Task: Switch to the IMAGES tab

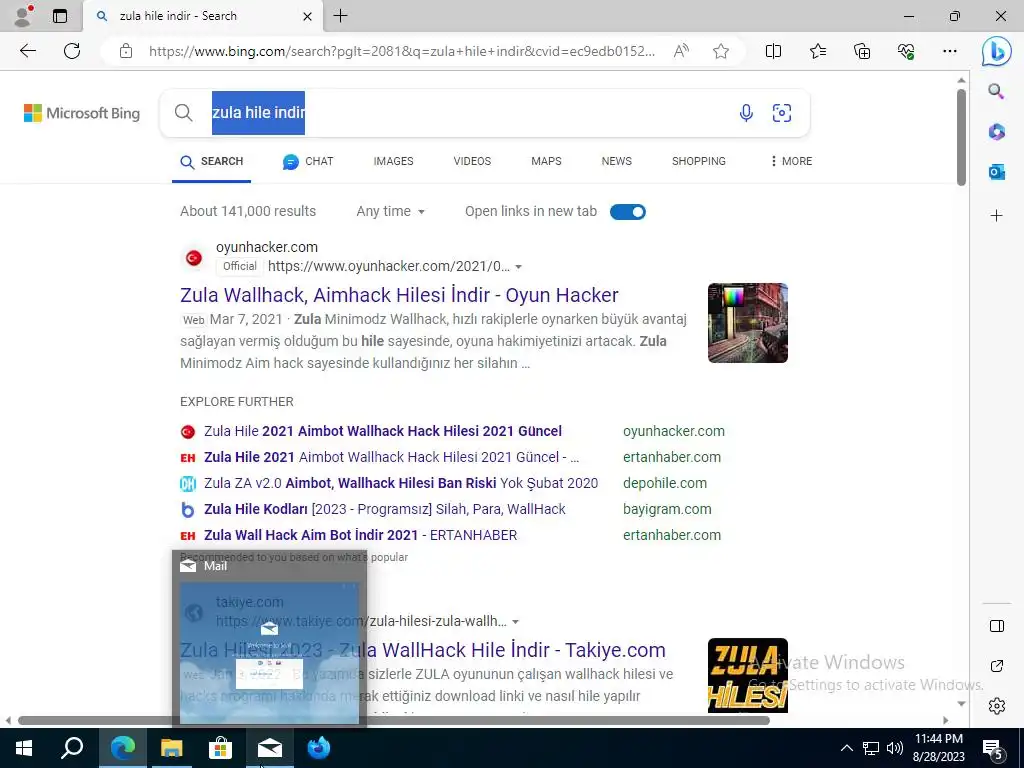Action: [x=393, y=161]
